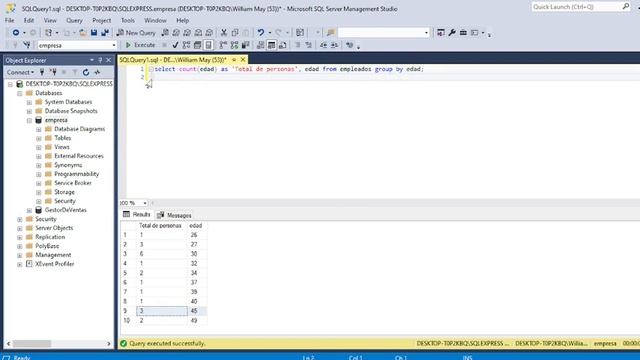Click the Open File folder icon
The height and width of the screenshot is (360, 640).
(83, 33)
